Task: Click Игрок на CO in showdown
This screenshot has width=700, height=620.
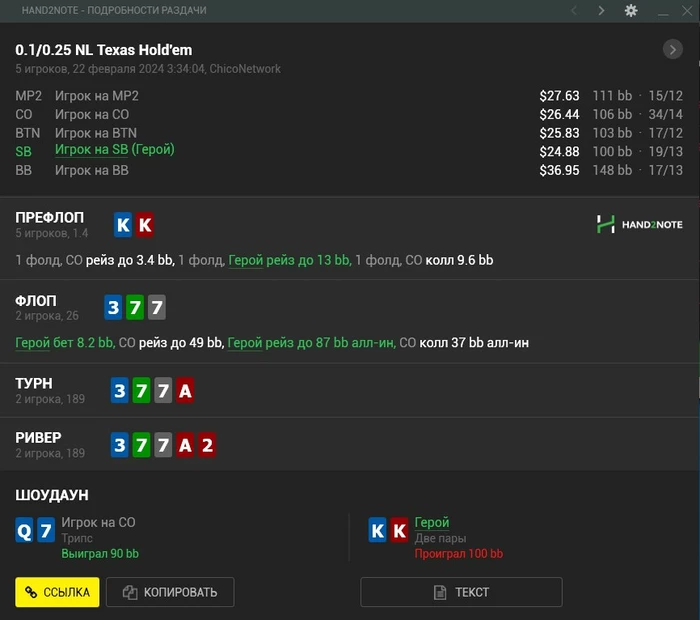Action: click(x=98, y=522)
